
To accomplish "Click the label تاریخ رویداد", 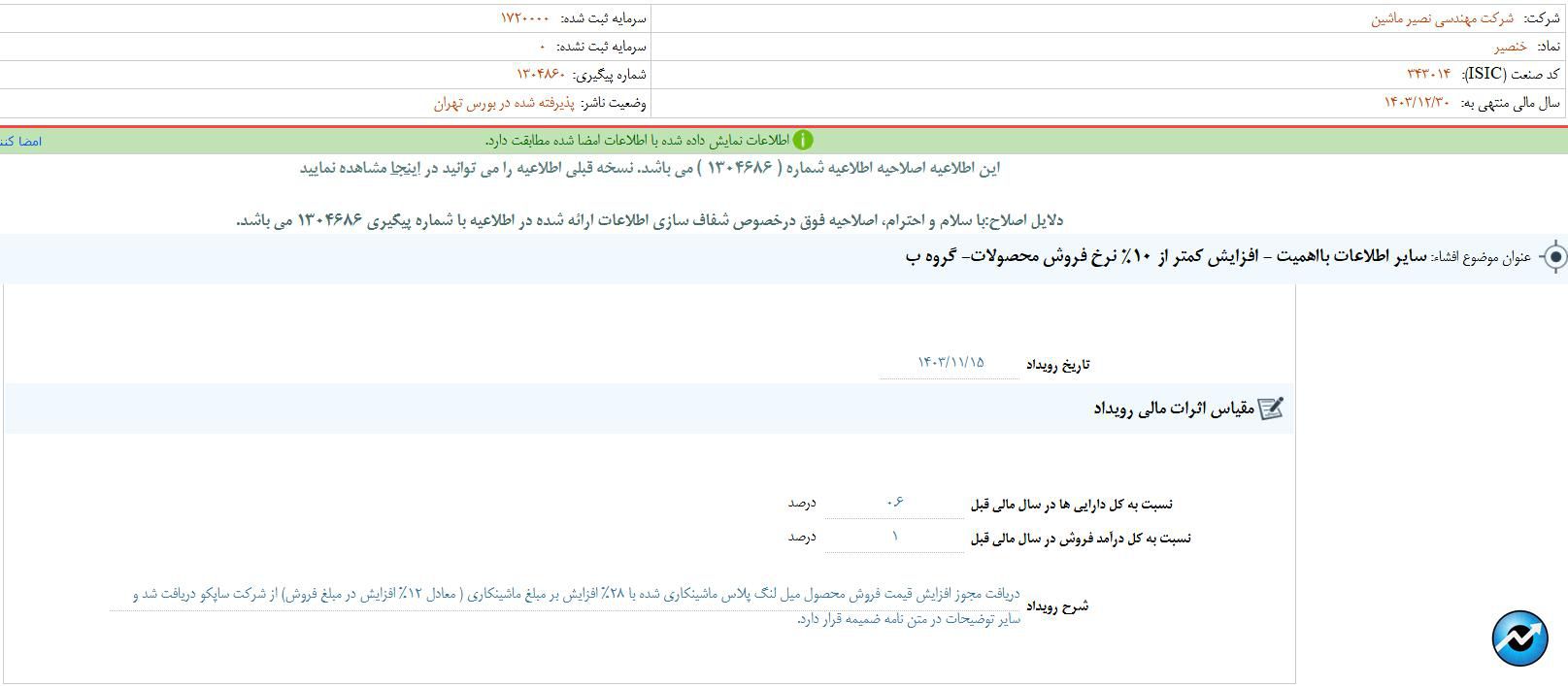I will pos(1058,365).
